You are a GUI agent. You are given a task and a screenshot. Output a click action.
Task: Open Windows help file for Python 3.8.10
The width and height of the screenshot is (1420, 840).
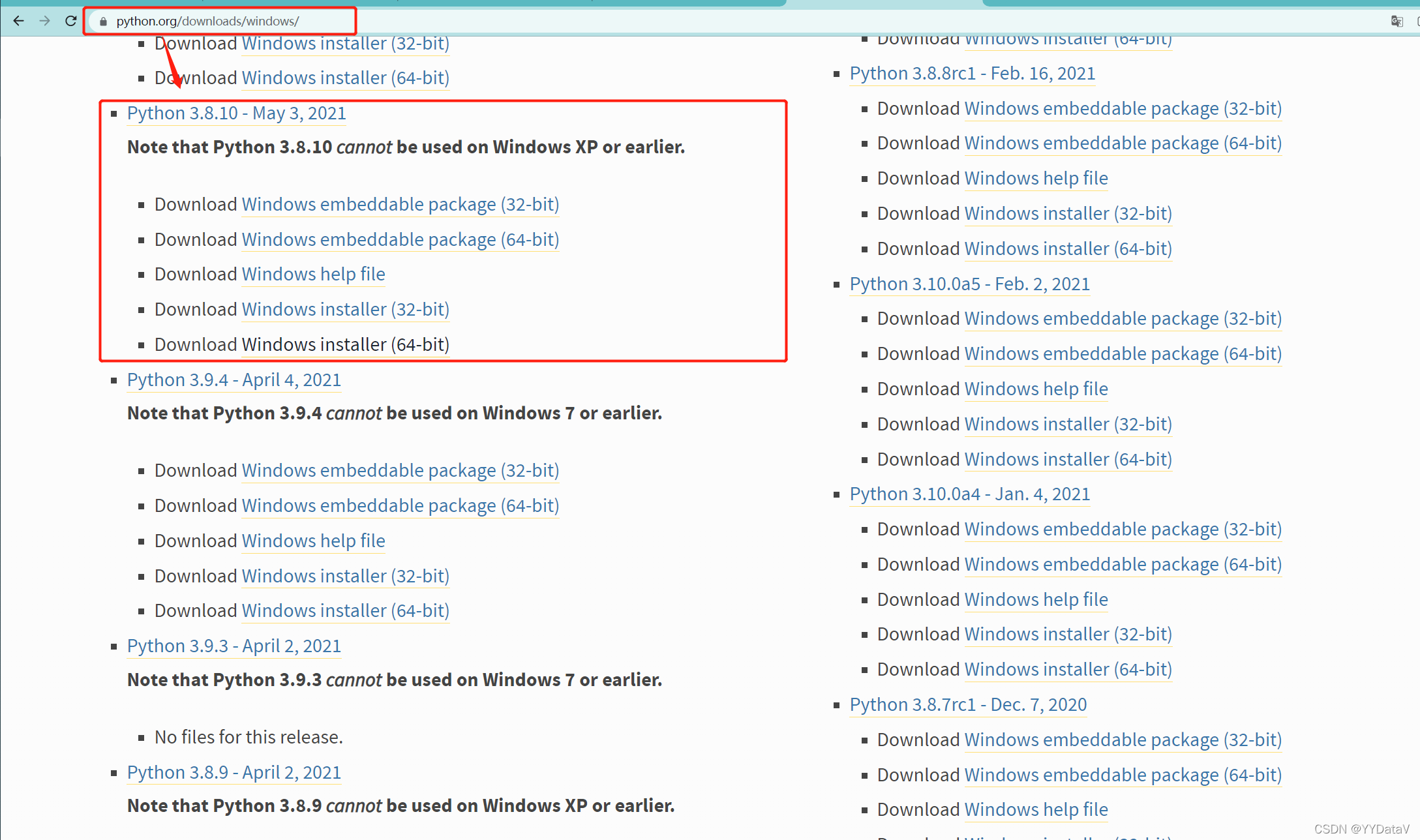[x=313, y=274]
